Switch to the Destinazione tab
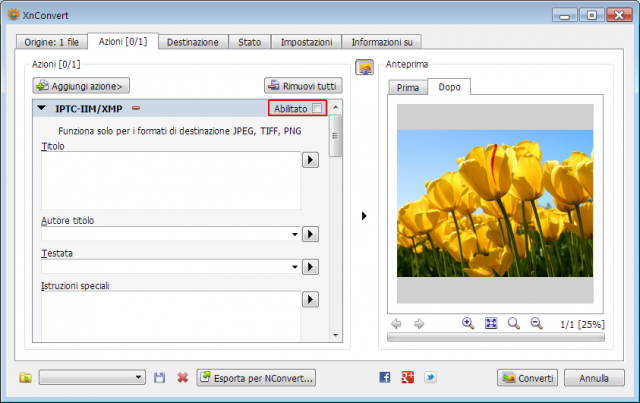 [x=193, y=42]
